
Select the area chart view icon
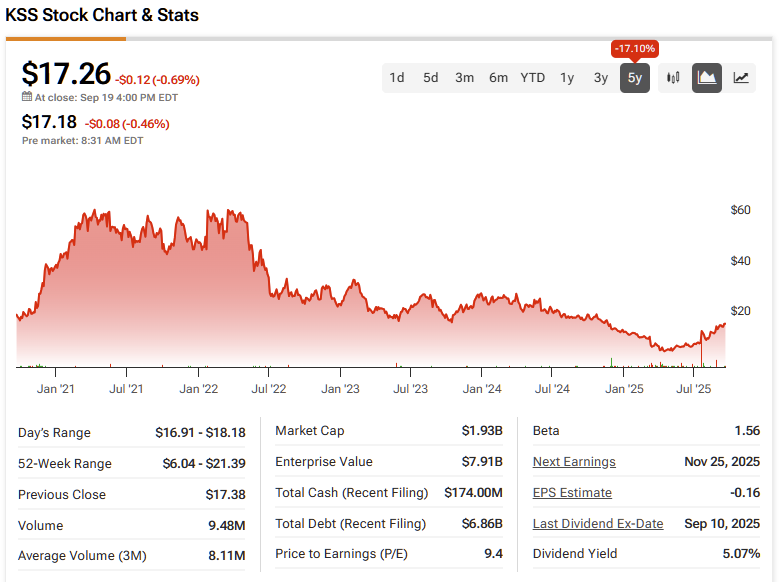pos(707,78)
